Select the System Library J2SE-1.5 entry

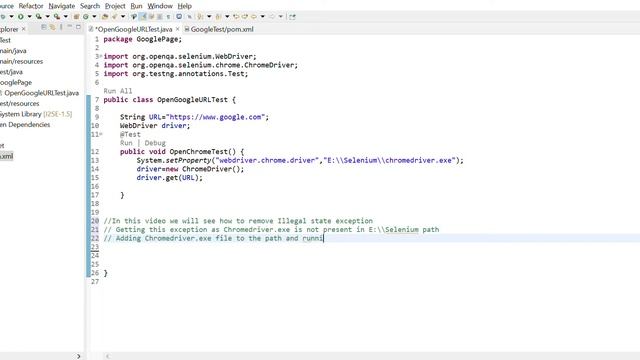pos(36,114)
